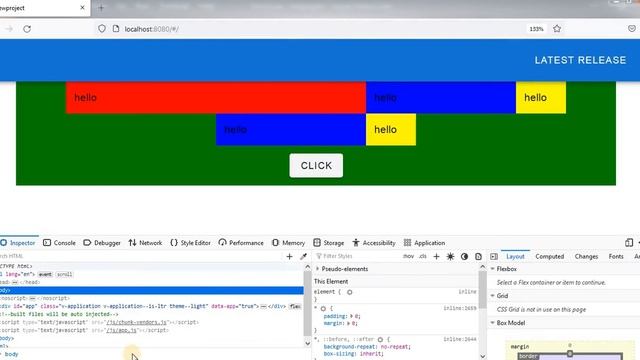Select the eyedropper color picker tool
The height and width of the screenshot is (360, 640).
303,256
